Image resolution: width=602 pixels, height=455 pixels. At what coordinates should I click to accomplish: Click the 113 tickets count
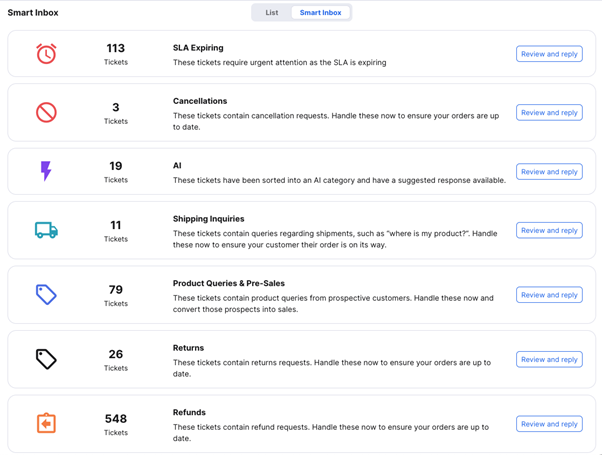[x=116, y=48]
